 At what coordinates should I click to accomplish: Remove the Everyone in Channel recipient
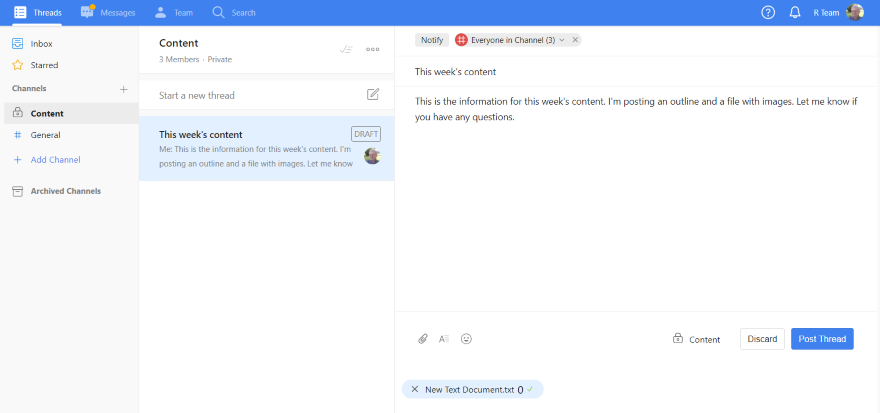coord(575,40)
